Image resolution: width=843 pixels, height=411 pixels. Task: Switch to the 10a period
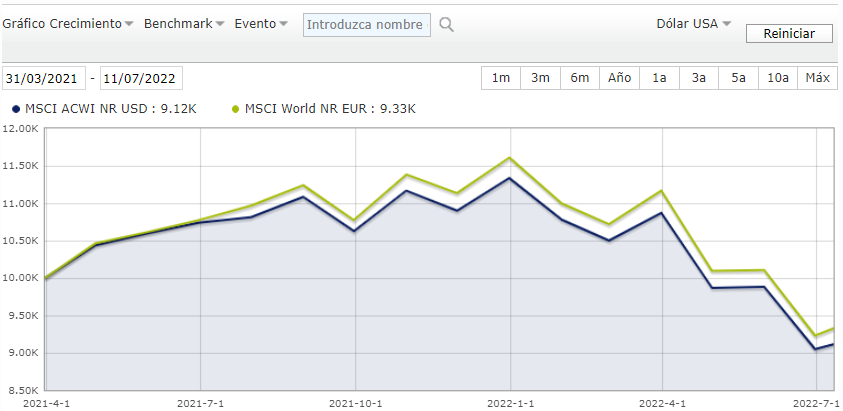pos(778,78)
